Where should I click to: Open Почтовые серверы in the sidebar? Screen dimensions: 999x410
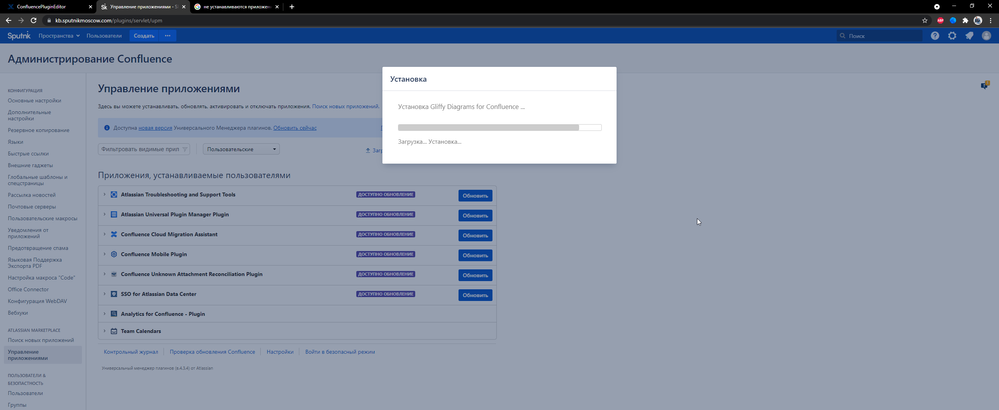click(32, 207)
